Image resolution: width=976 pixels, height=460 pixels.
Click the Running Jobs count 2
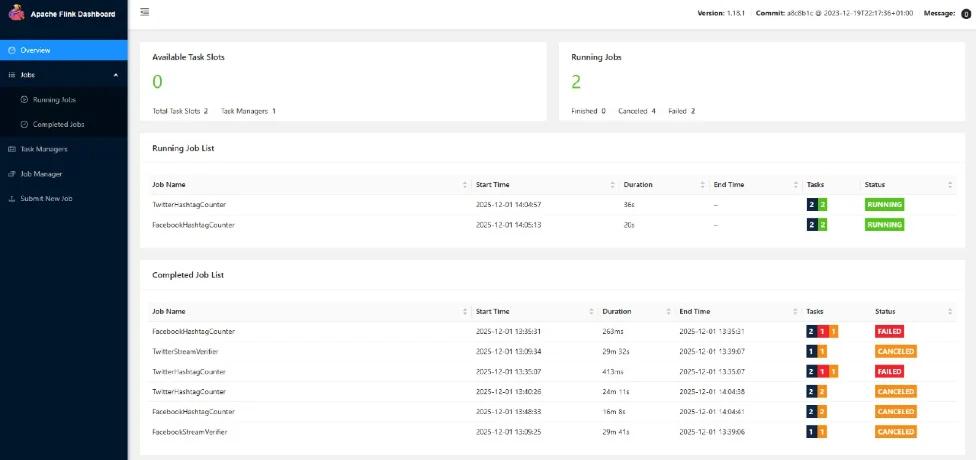pos(576,82)
